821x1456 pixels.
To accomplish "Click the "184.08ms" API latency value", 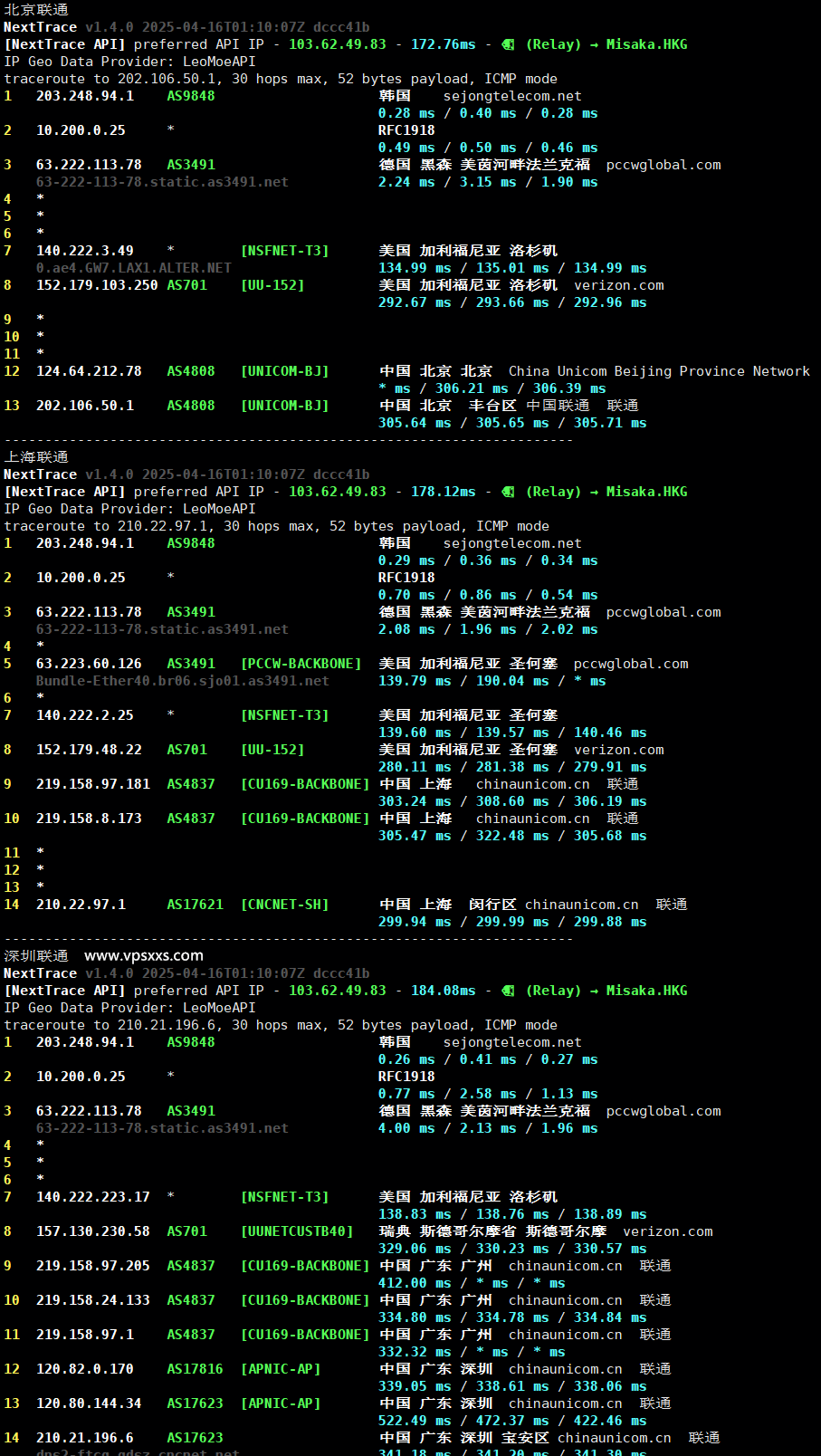I will pos(444,991).
